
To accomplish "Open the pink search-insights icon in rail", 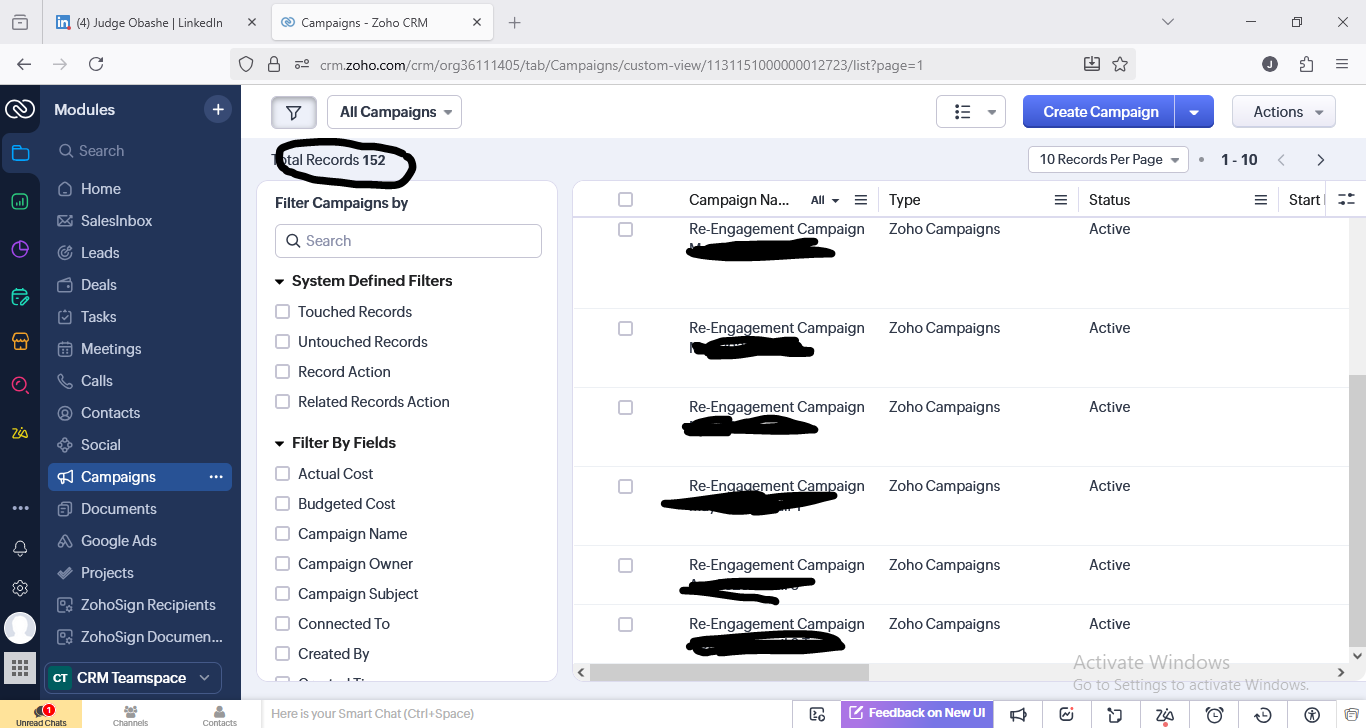I will tap(20, 385).
